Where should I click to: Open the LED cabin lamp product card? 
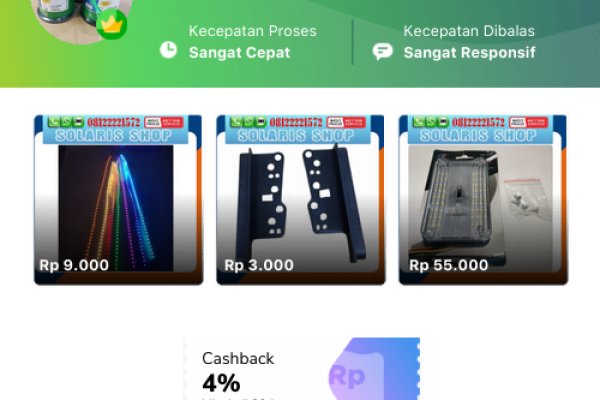483,200
